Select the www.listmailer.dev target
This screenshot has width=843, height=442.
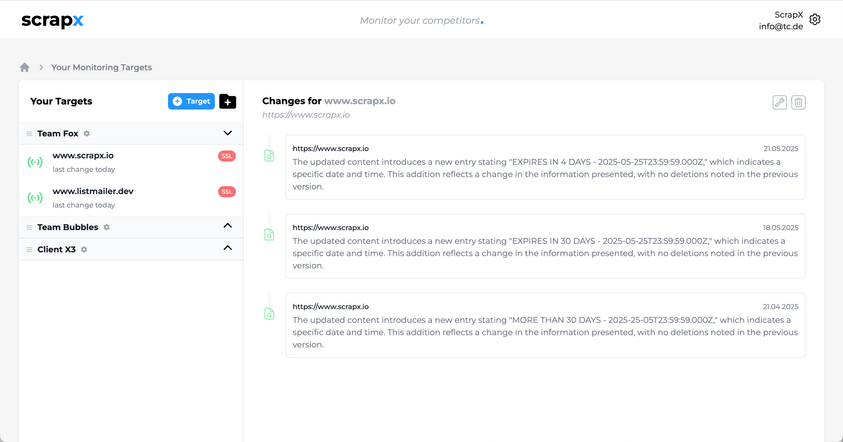coord(131,197)
